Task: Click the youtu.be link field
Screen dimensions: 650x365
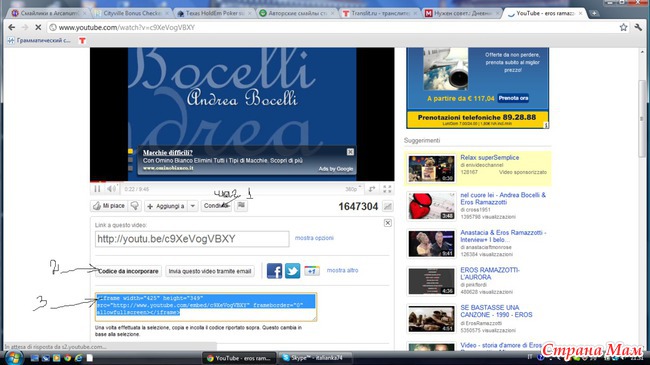Action: 192,239
